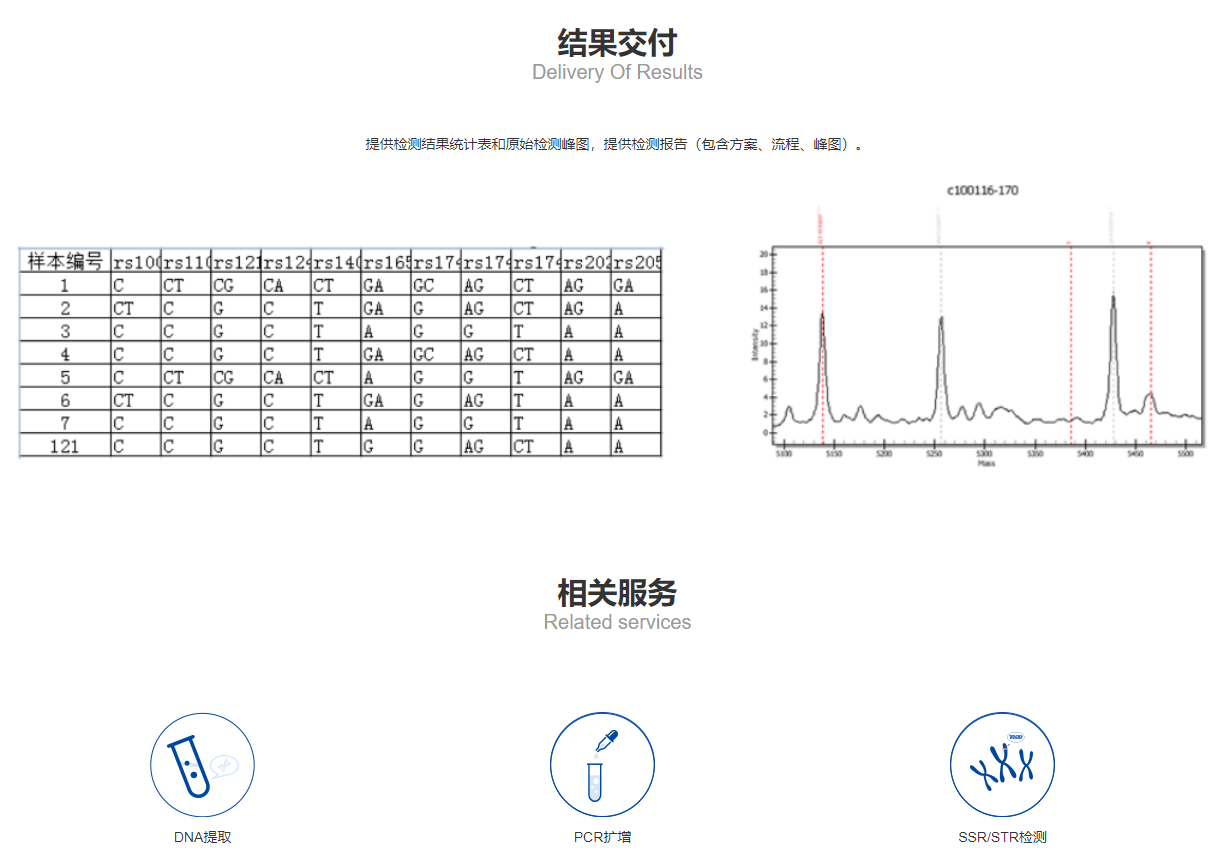Open the SSR/STR检测 text link
The height and width of the screenshot is (860, 1219).
click(1002, 837)
